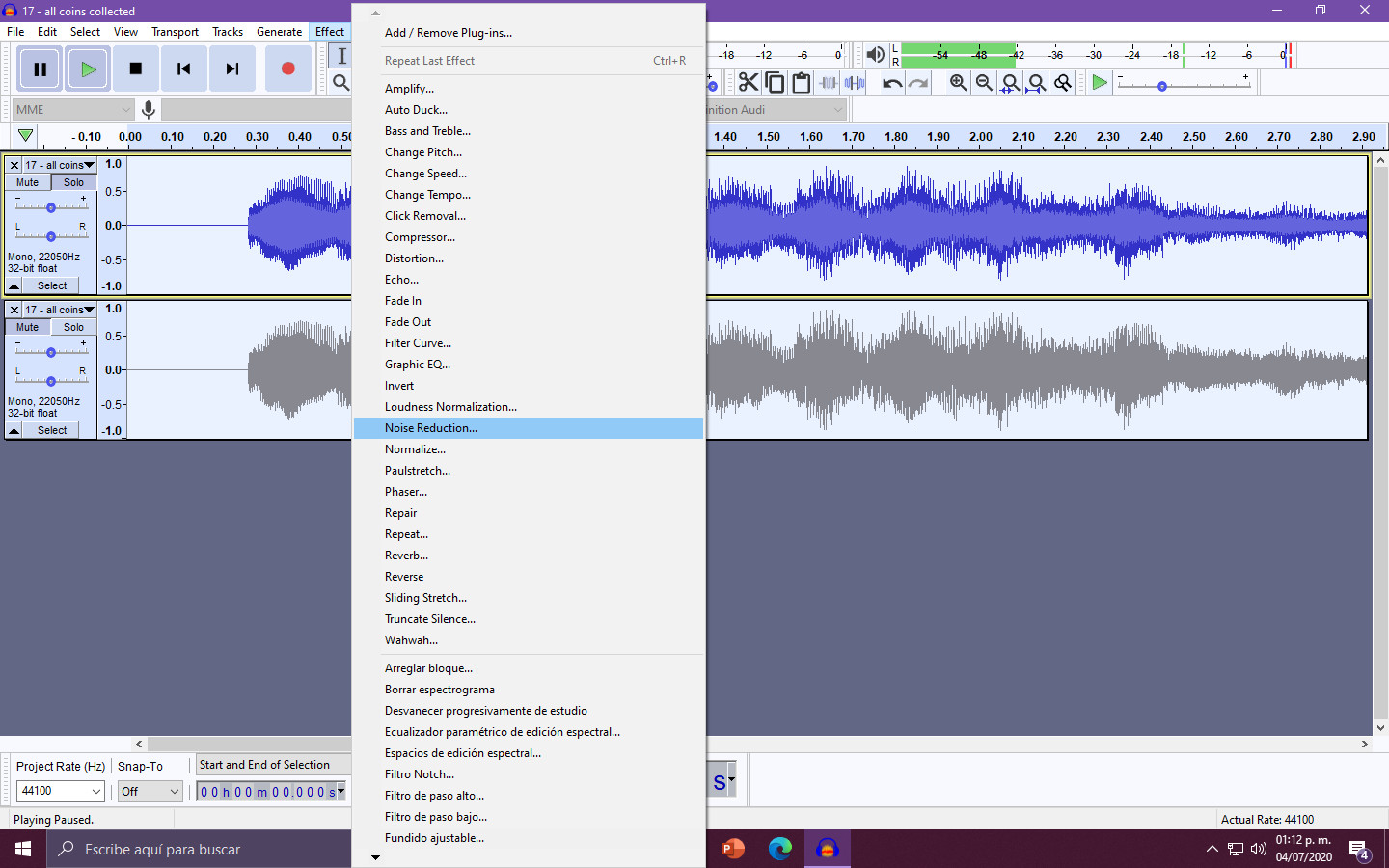Click the Silence Audio Selection icon
This screenshot has height=868, width=1389.
(x=854, y=83)
